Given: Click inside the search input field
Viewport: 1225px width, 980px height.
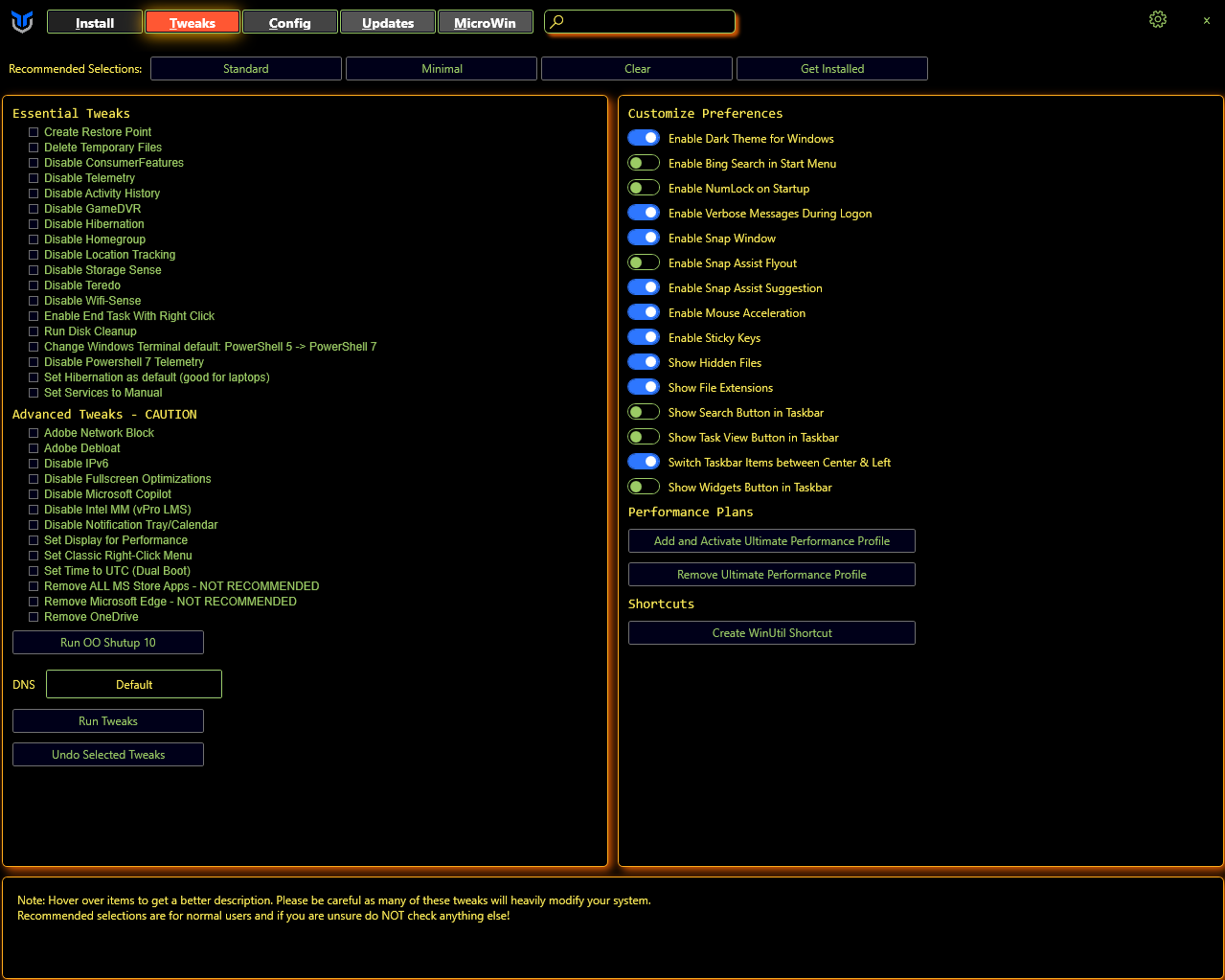Looking at the screenshot, I should 642,20.
